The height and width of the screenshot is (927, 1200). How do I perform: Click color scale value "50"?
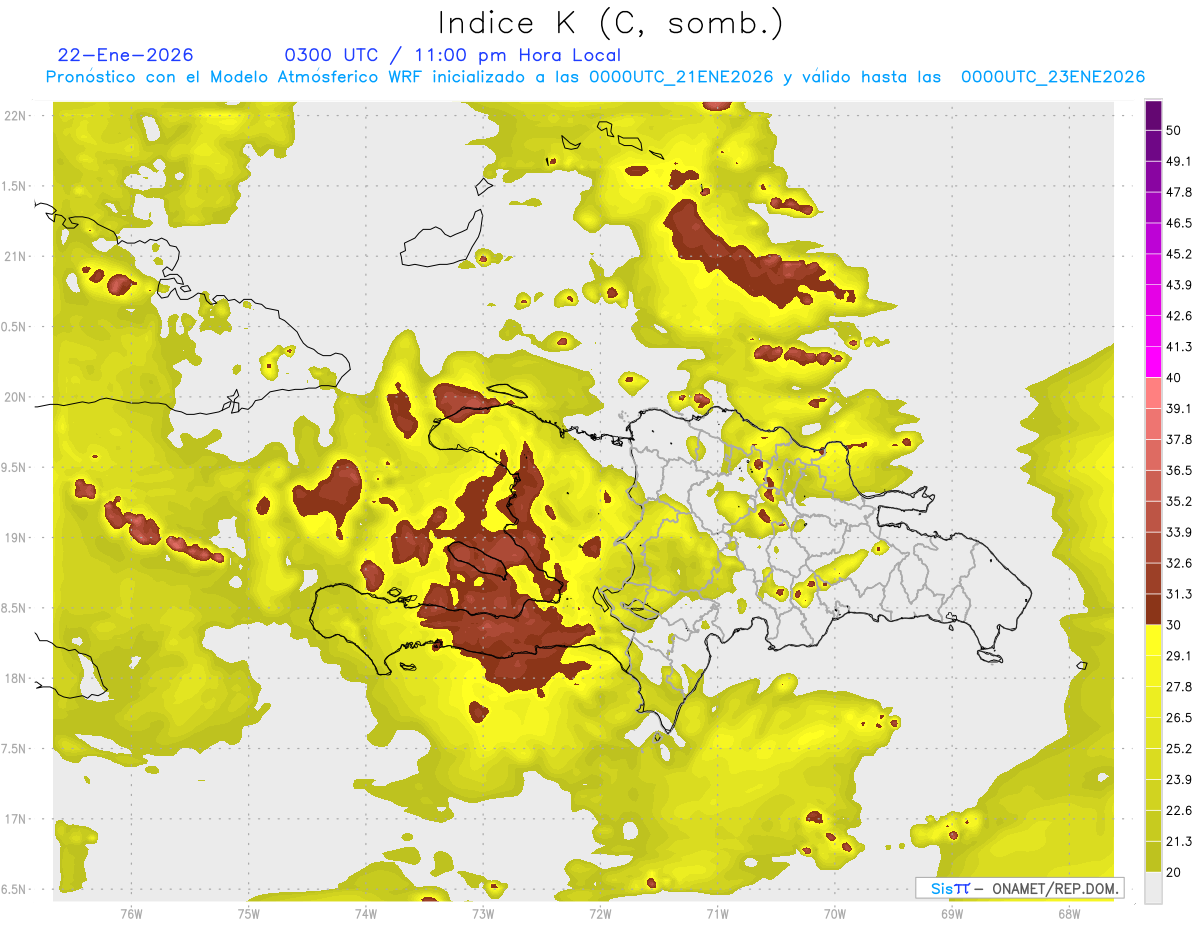coord(1174,130)
